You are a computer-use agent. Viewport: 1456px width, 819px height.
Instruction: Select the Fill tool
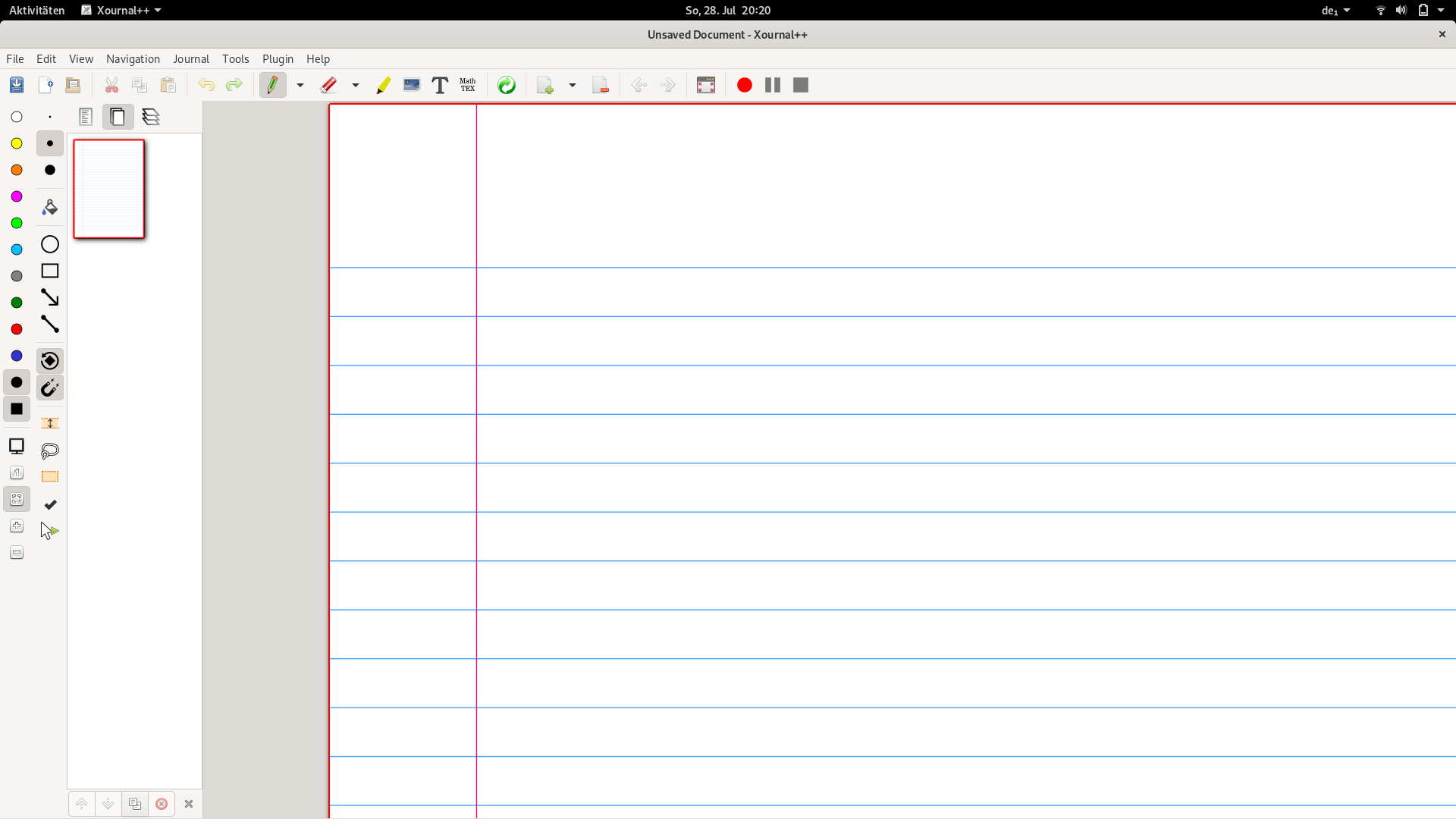pyautogui.click(x=49, y=206)
